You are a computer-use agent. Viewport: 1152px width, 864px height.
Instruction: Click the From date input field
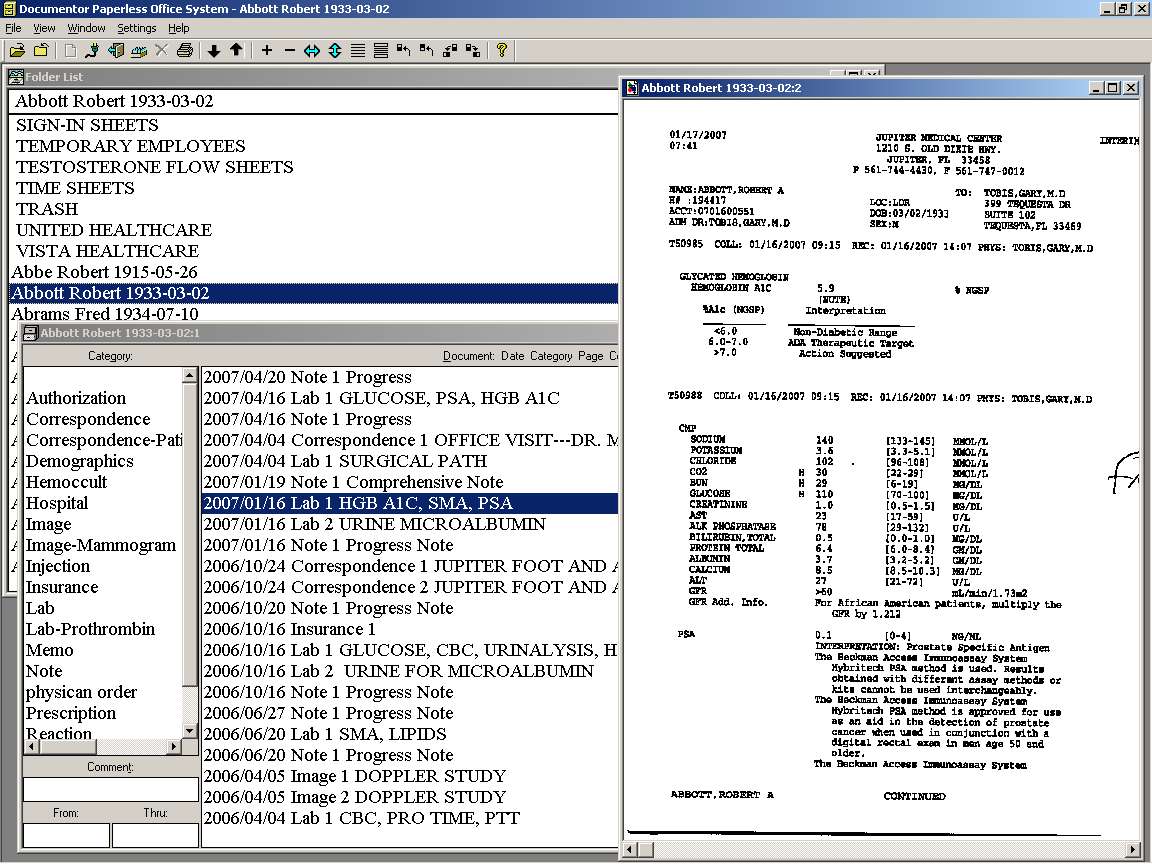(x=66, y=835)
